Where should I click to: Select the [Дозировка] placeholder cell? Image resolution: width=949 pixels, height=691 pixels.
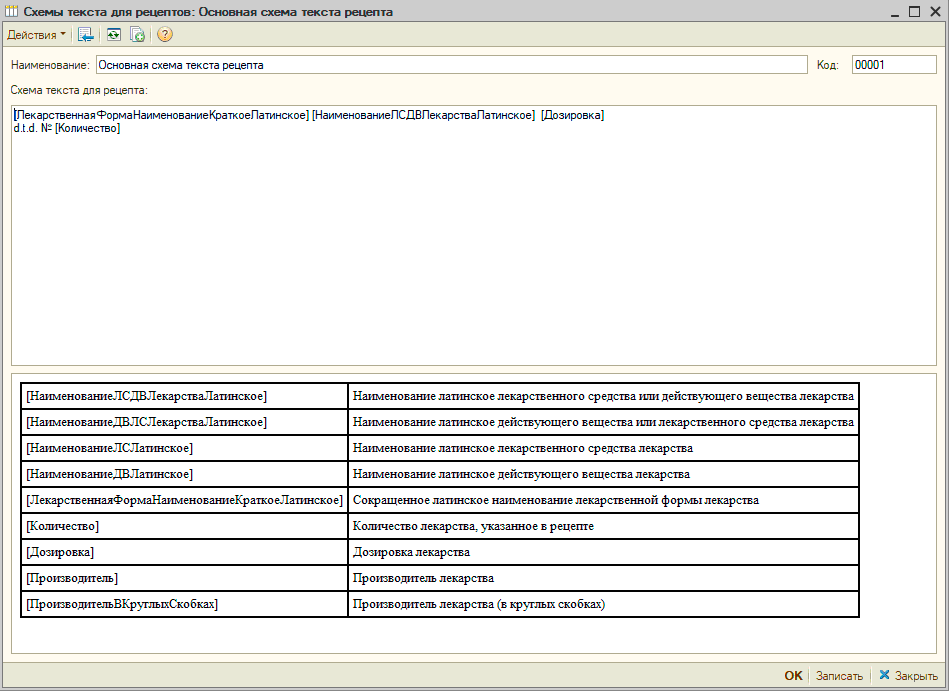coord(185,552)
